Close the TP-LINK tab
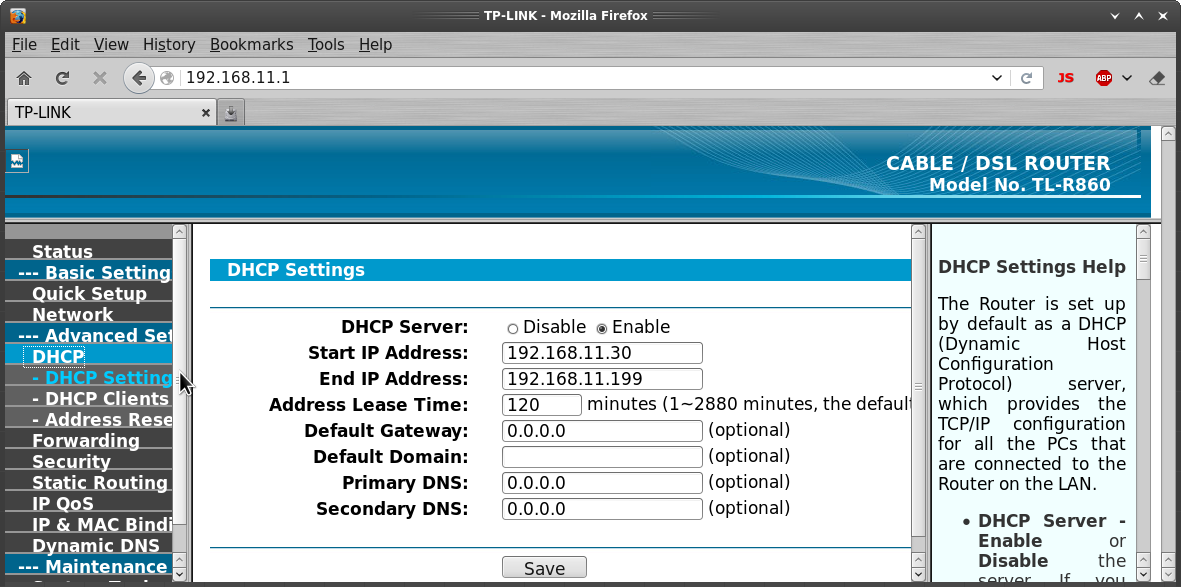The height and width of the screenshot is (587, 1181). click(206, 113)
